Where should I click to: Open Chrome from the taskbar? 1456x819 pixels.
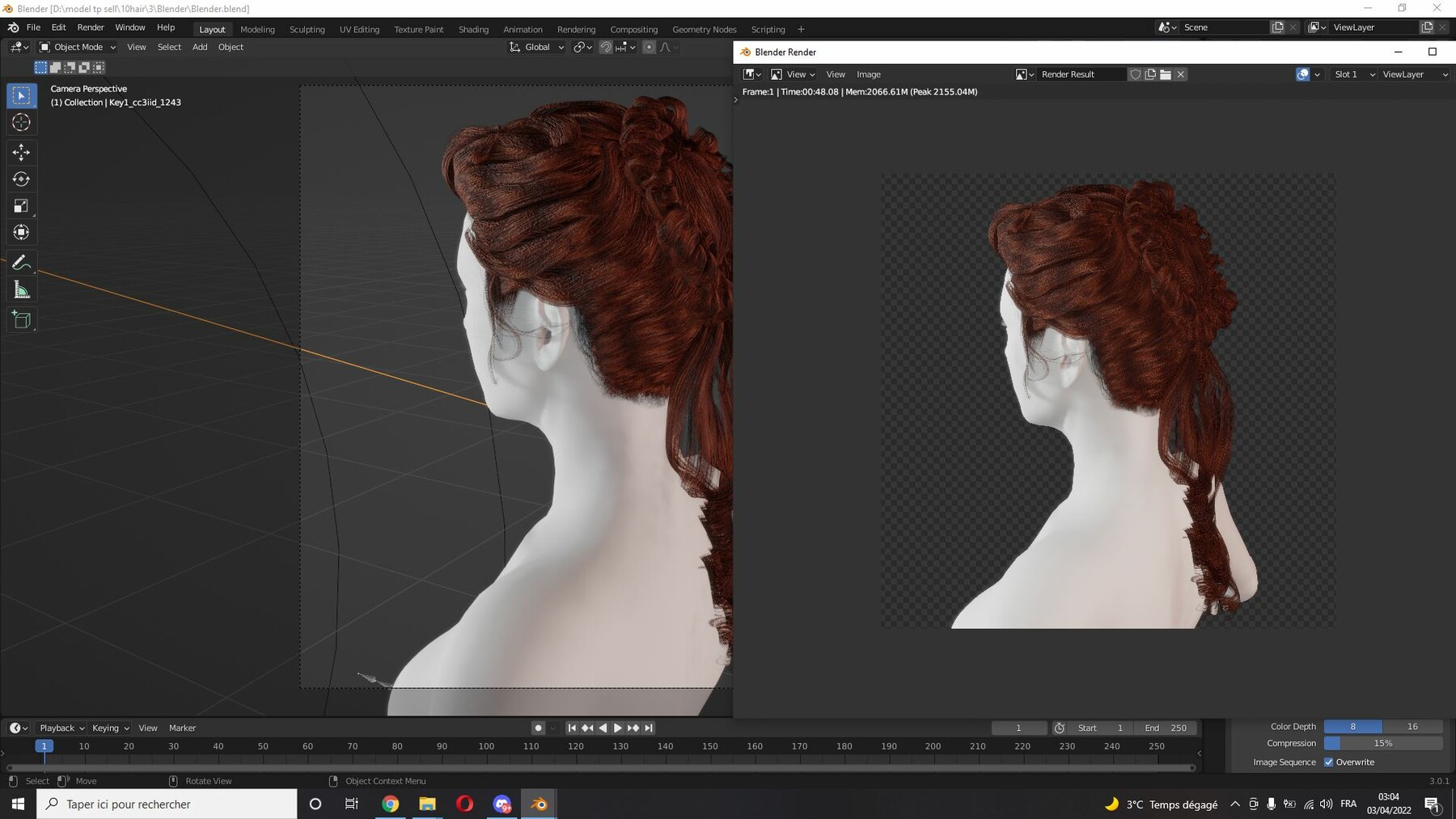[x=390, y=804]
